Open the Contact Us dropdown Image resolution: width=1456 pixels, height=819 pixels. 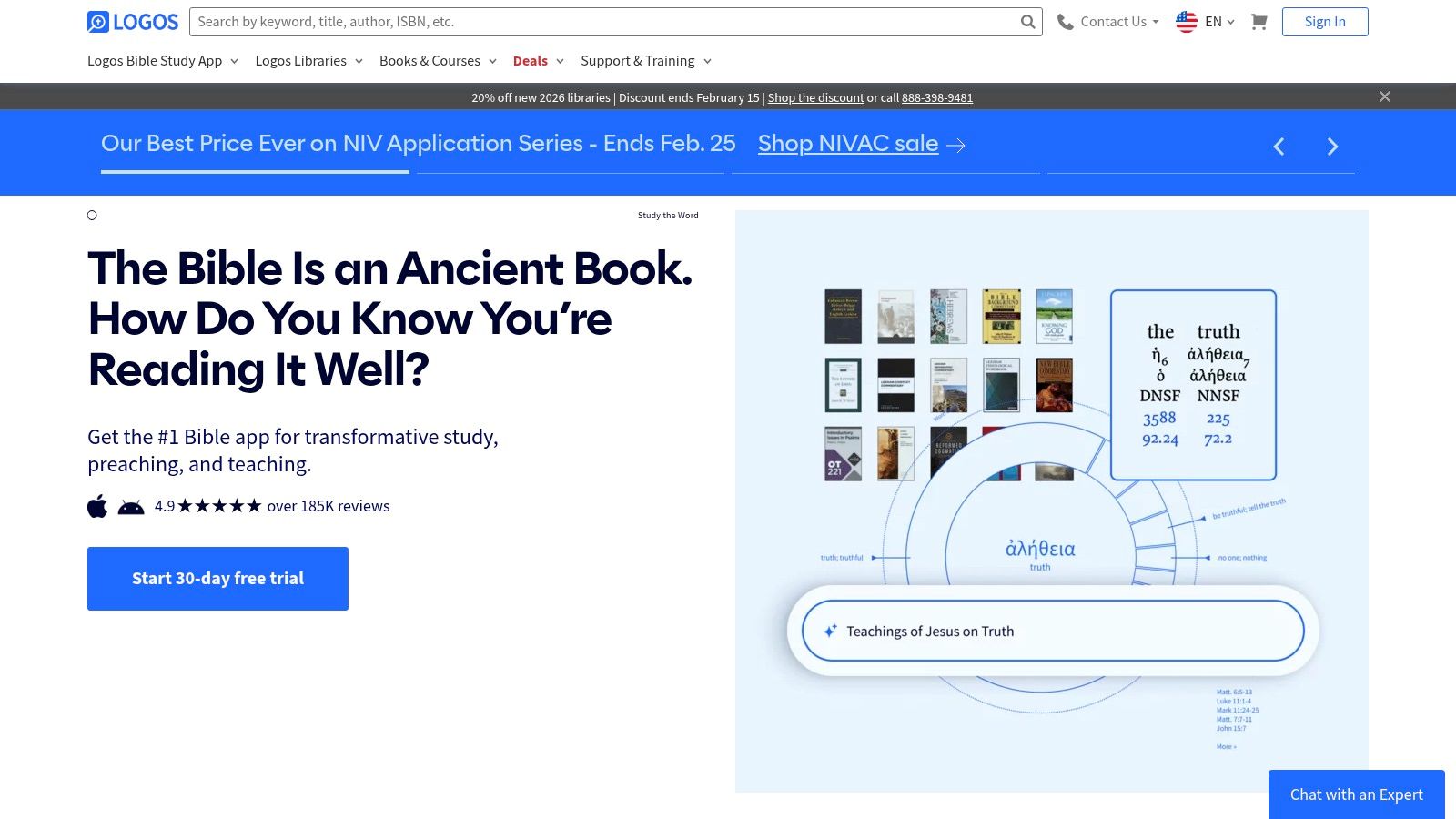tap(1112, 21)
